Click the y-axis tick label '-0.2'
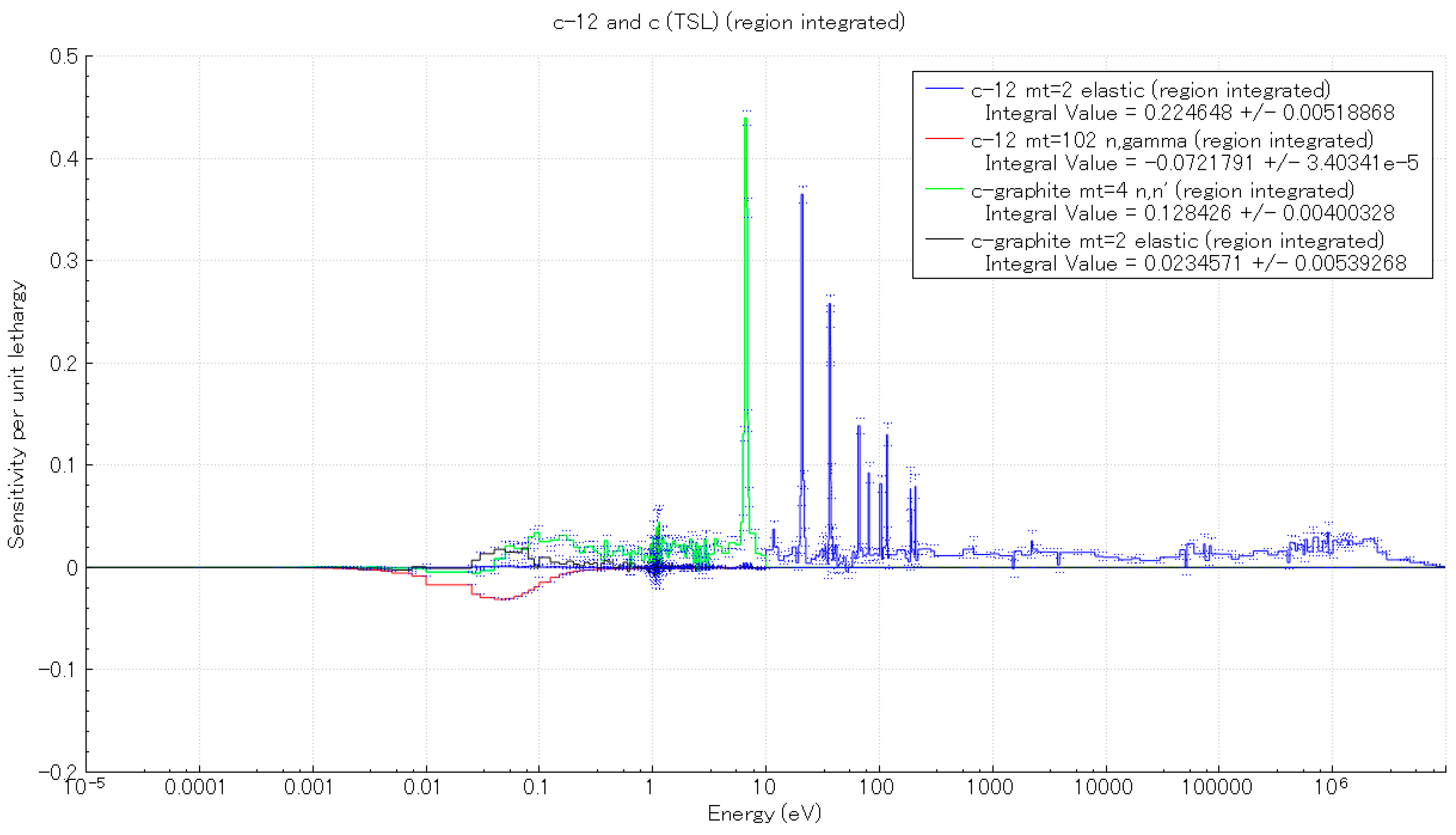This screenshot has height=835, width=1456. pos(58,773)
